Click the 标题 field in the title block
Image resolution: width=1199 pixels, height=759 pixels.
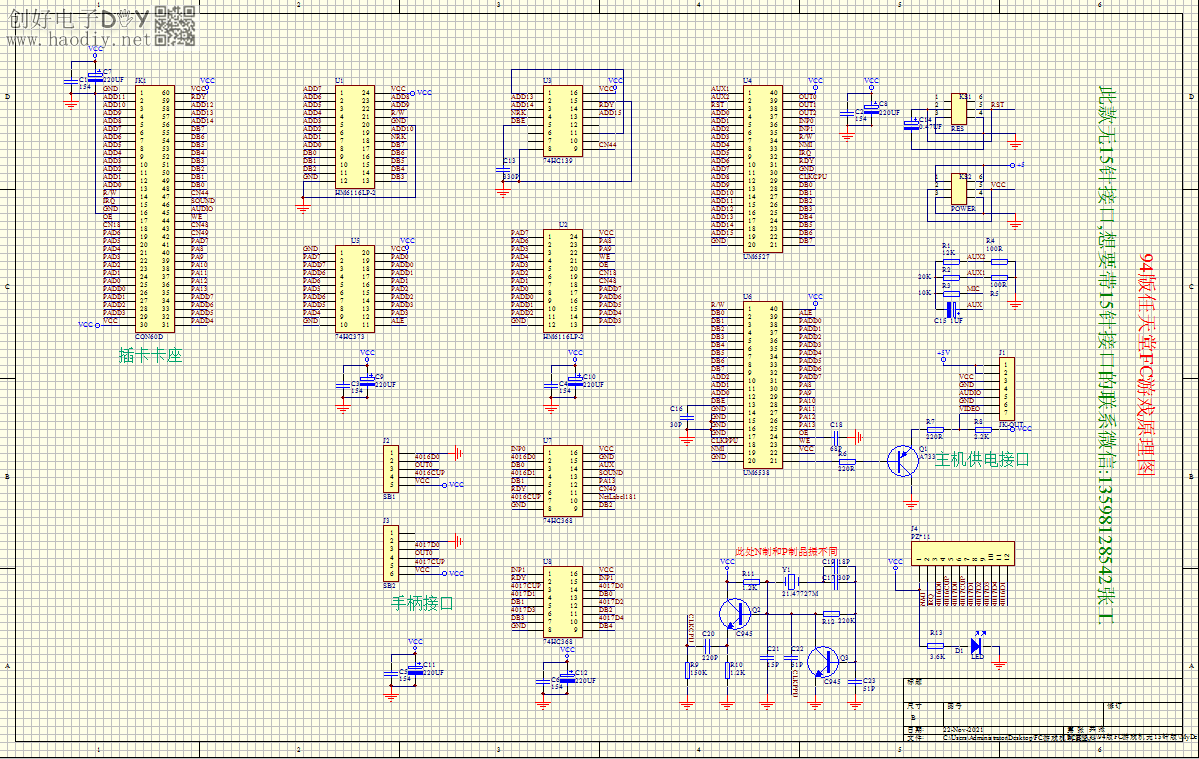click(916, 681)
